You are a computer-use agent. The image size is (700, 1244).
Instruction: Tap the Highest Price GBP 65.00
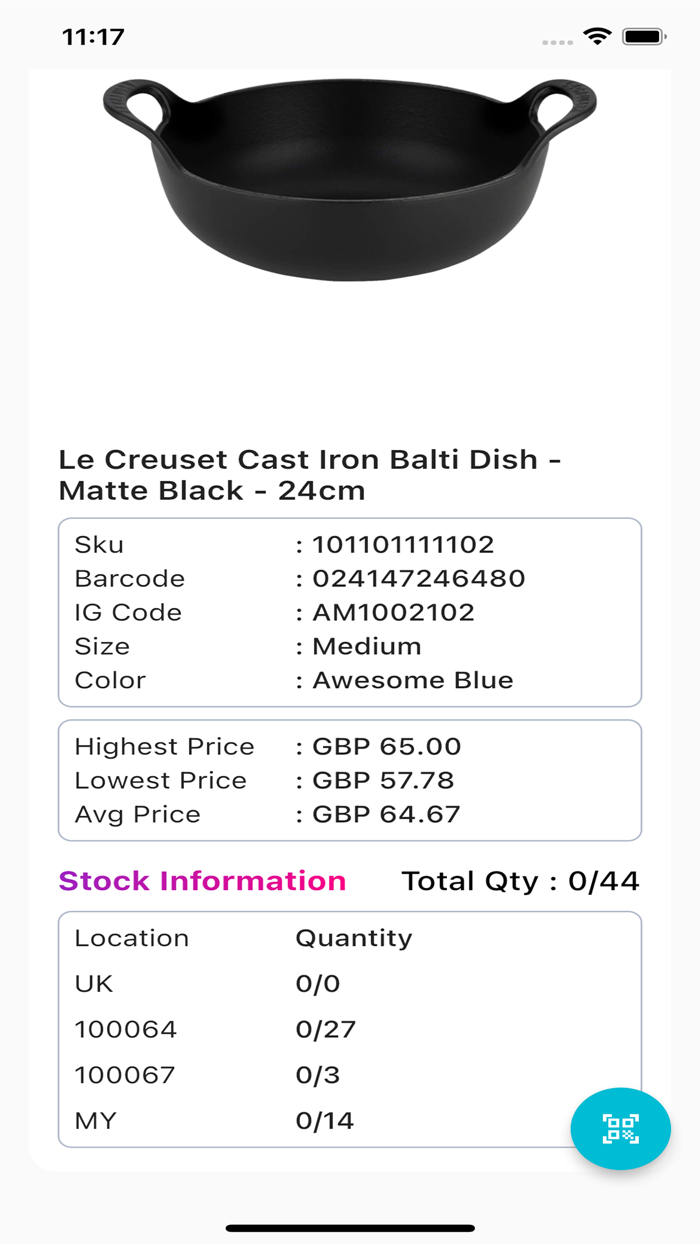point(386,747)
